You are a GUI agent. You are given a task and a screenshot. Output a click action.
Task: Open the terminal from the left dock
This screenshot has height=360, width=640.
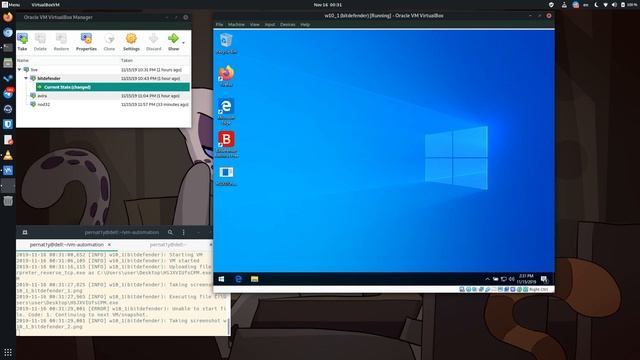coord(8,48)
